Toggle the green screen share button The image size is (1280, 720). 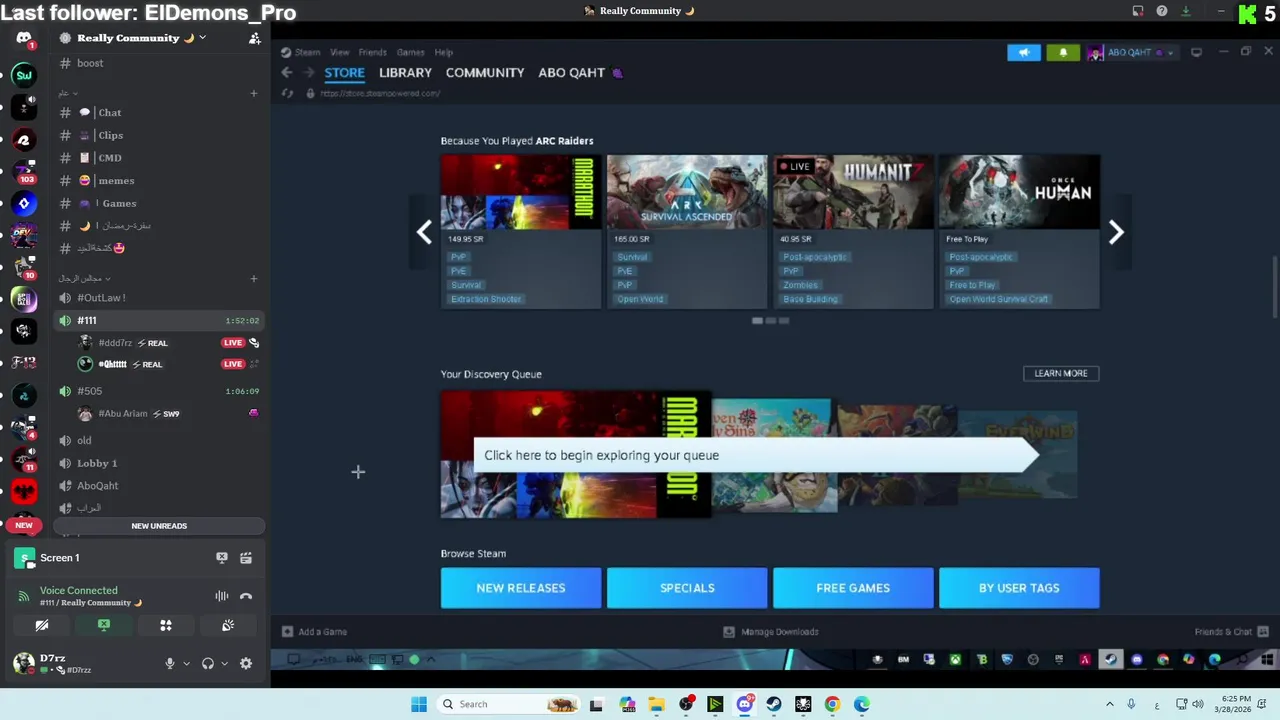104,626
